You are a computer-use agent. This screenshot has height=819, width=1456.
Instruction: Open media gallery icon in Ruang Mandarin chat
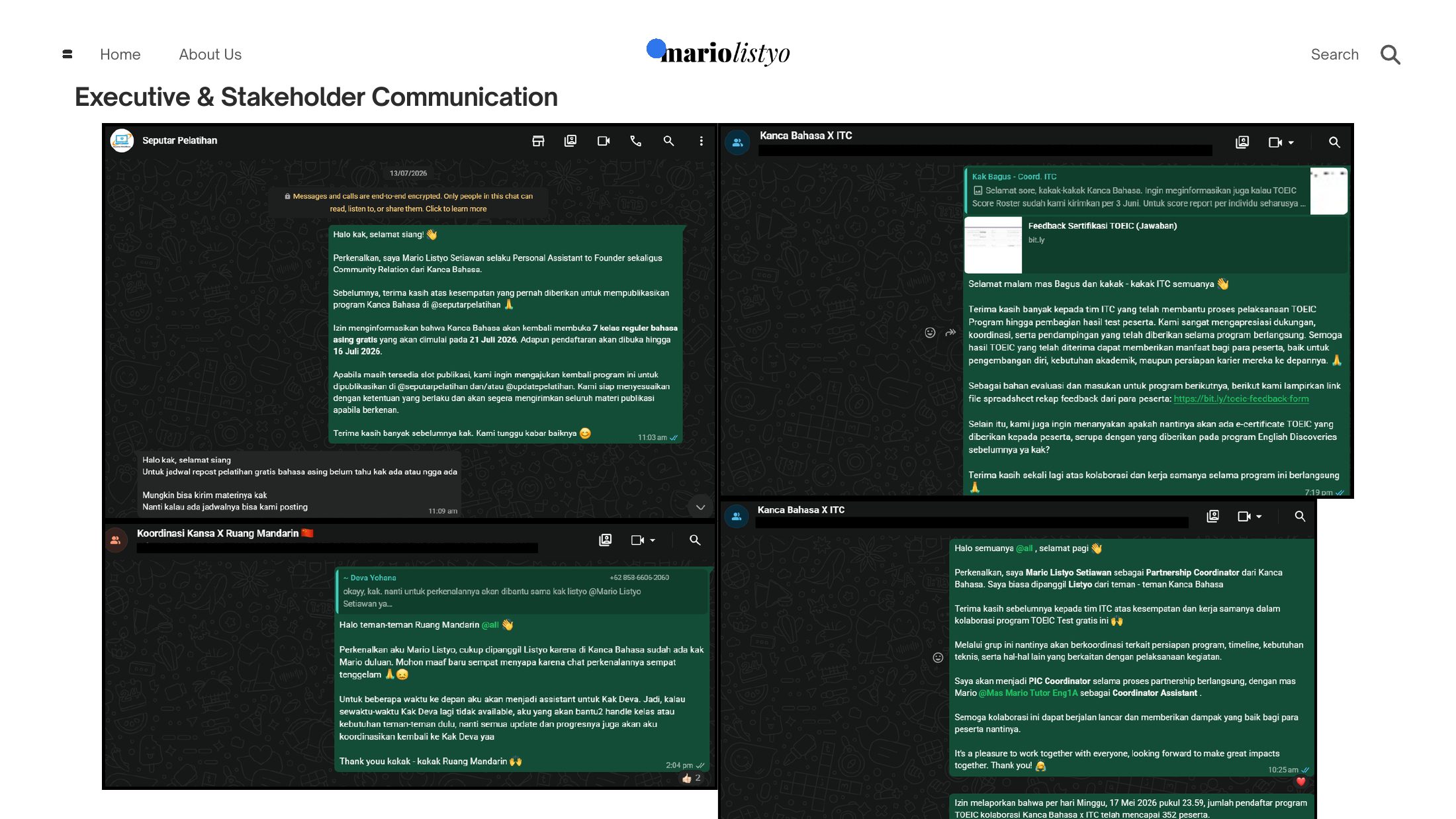tap(605, 540)
